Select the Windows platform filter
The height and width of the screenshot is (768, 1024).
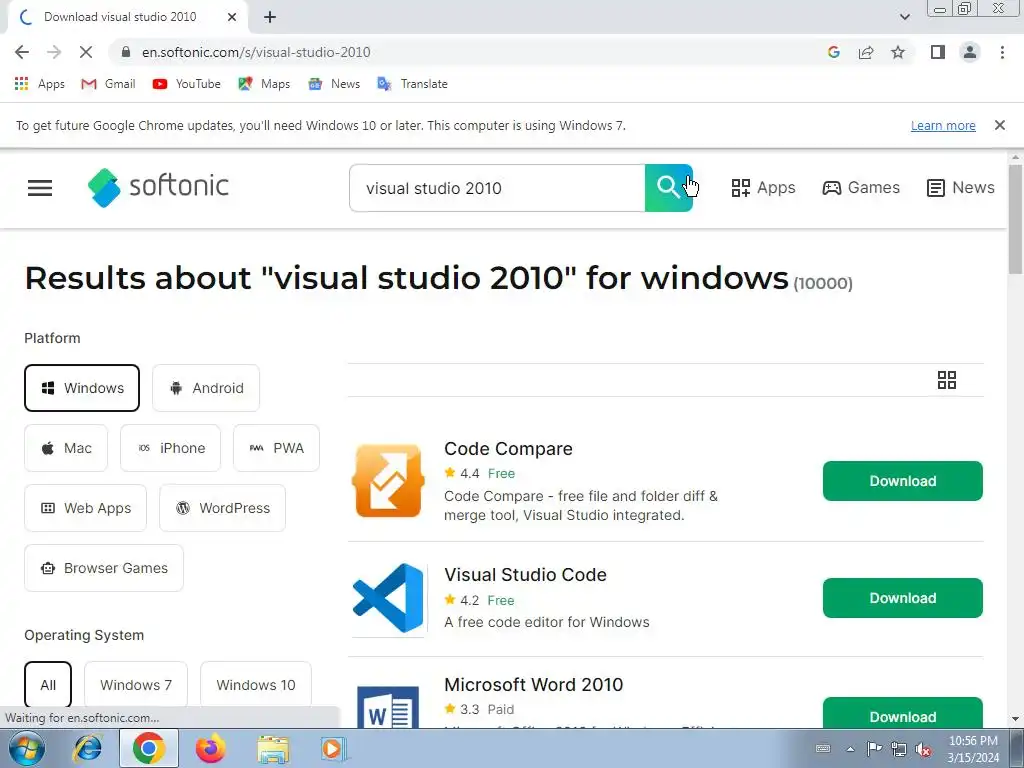tap(82, 388)
